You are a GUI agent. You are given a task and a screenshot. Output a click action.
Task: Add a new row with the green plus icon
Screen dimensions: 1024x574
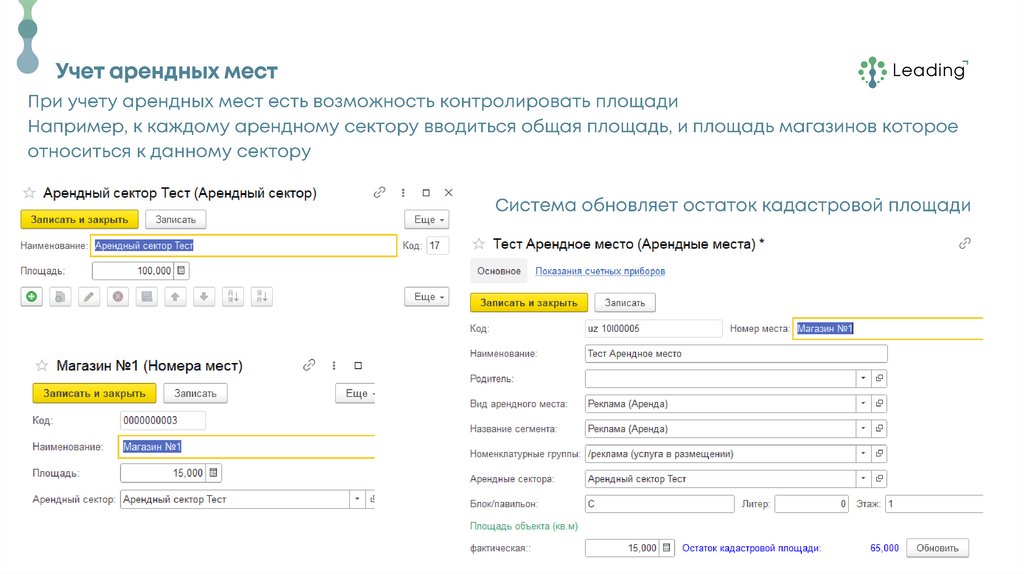click(x=31, y=296)
